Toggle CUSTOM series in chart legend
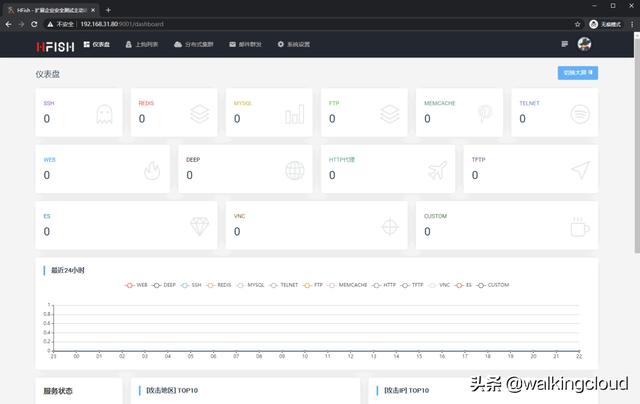Image resolution: width=640 pixels, height=404 pixels. [493, 285]
